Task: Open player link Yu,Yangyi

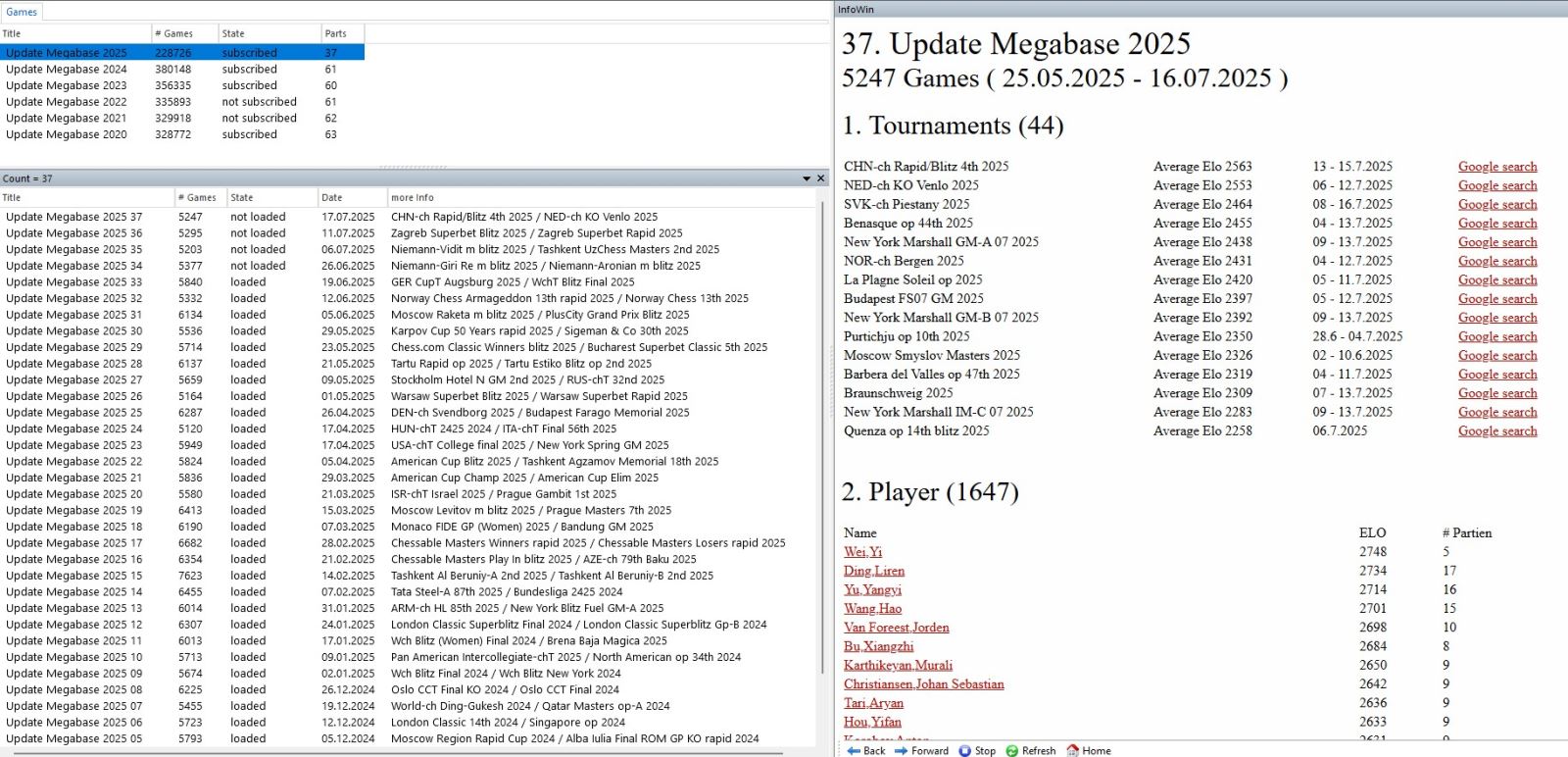Action: [872, 589]
